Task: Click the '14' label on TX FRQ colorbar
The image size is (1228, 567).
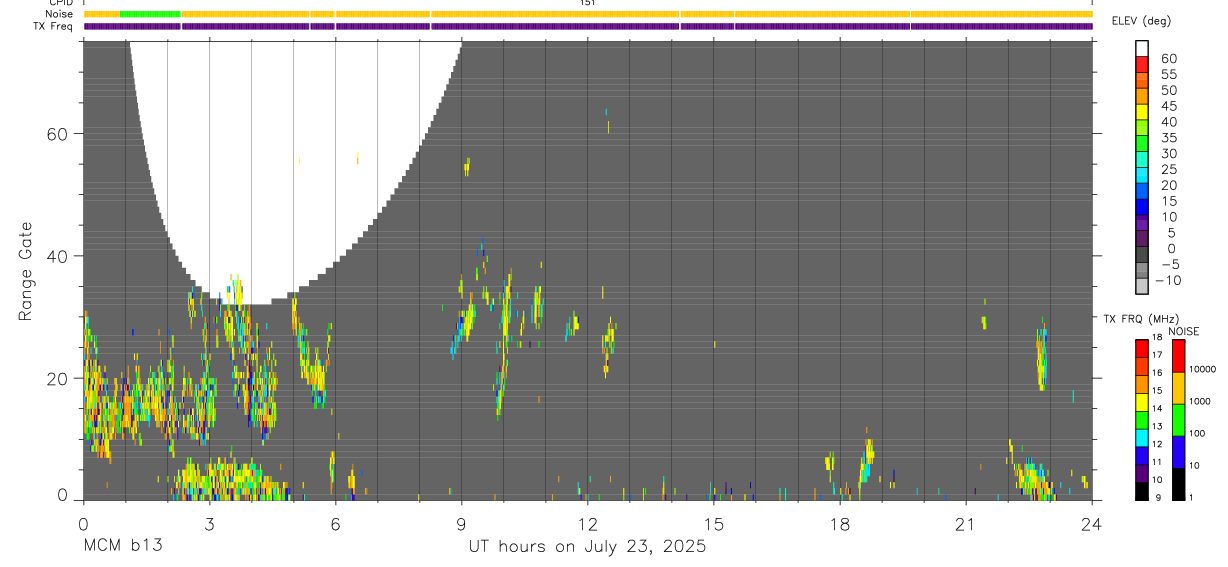Action: coord(1156,408)
